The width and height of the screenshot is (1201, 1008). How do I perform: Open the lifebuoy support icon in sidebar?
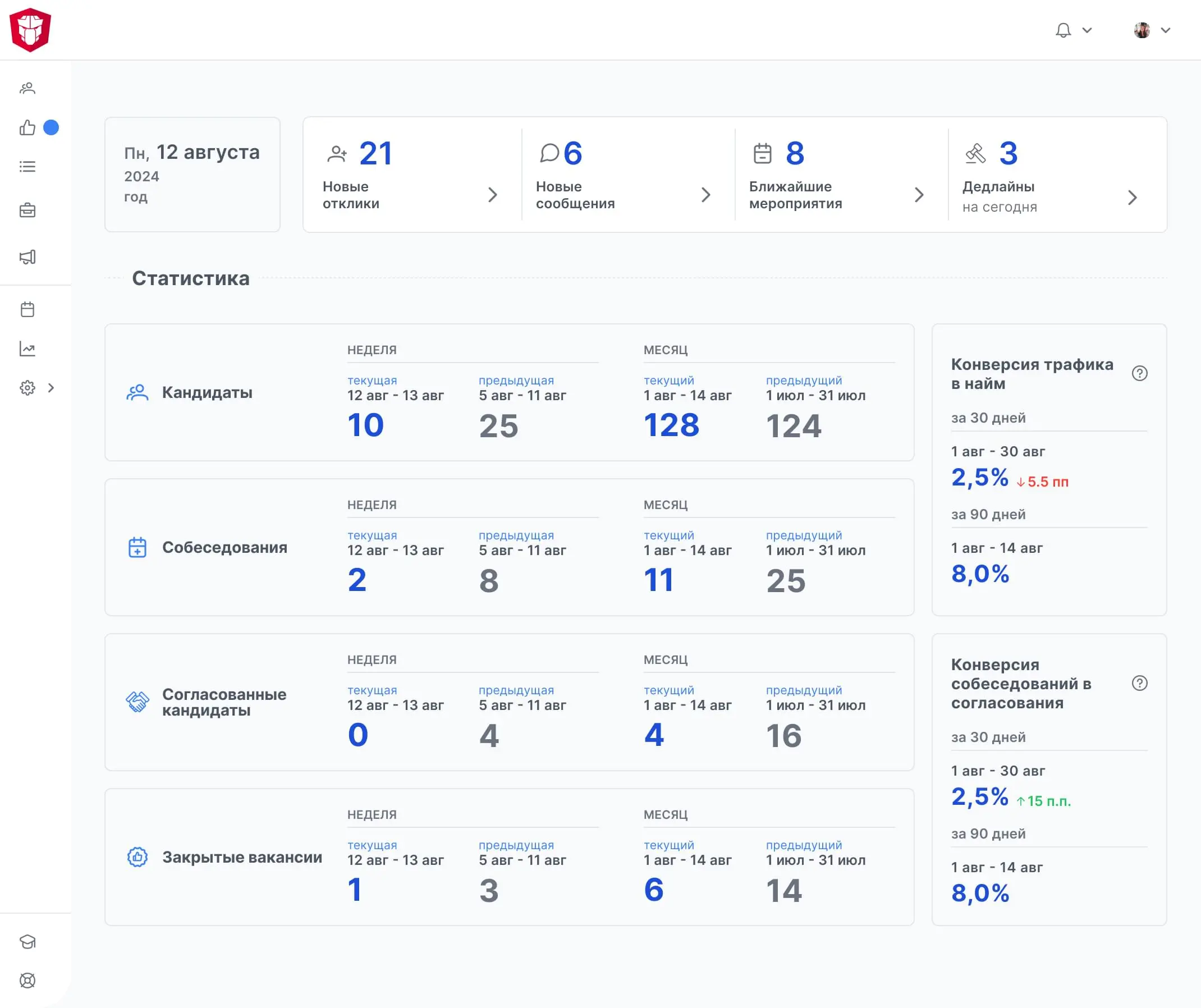point(27,980)
